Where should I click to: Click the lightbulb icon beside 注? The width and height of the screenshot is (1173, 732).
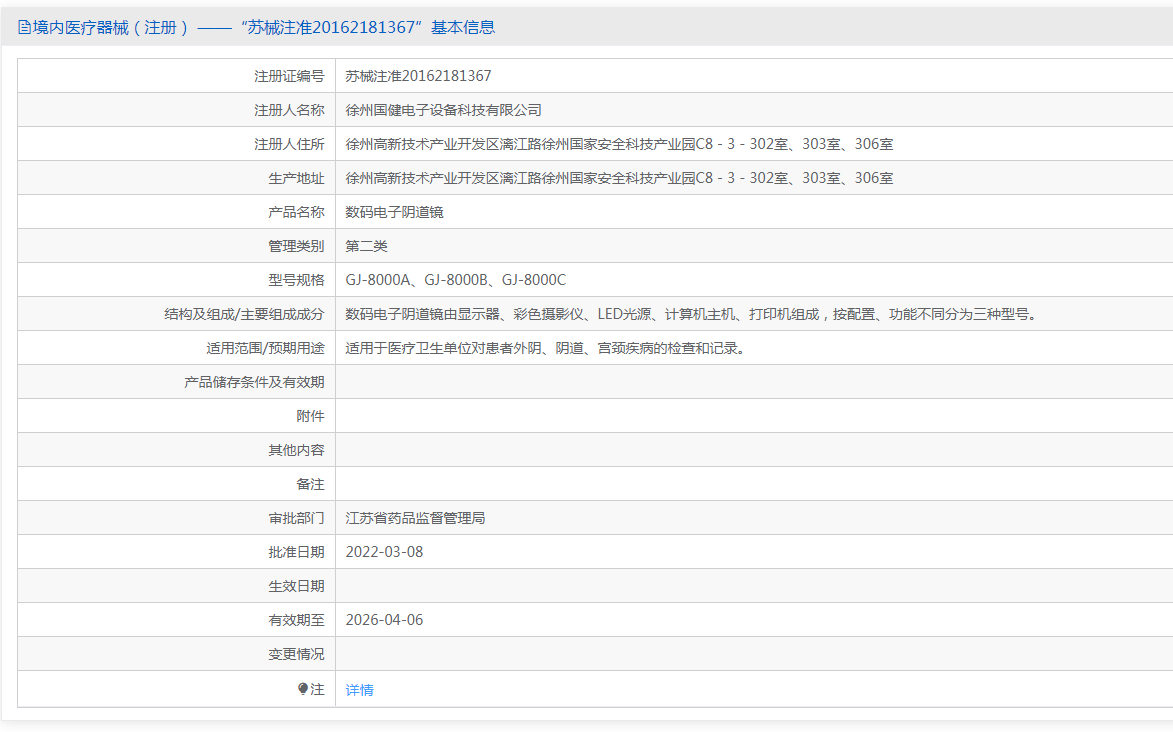303,689
